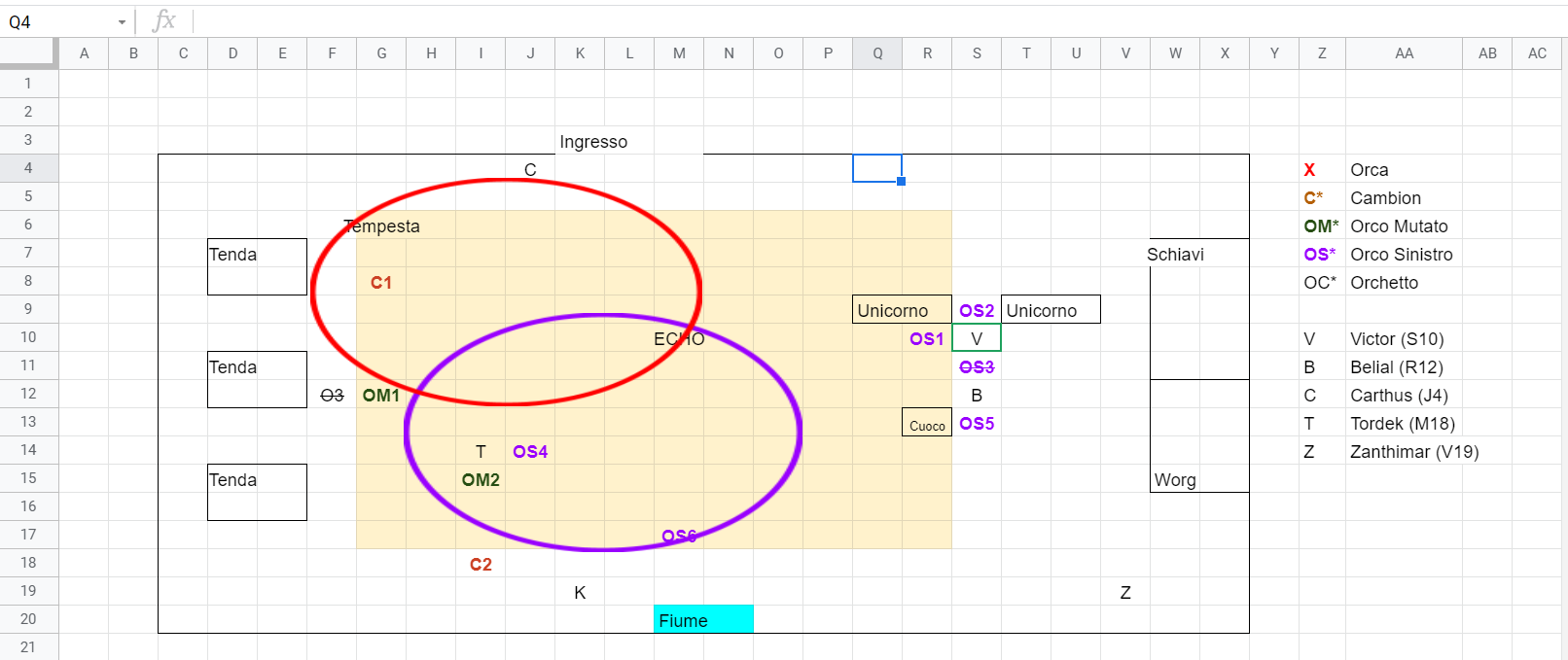Select the row 20 header
This screenshot has width=1568, height=660.
pos(28,619)
